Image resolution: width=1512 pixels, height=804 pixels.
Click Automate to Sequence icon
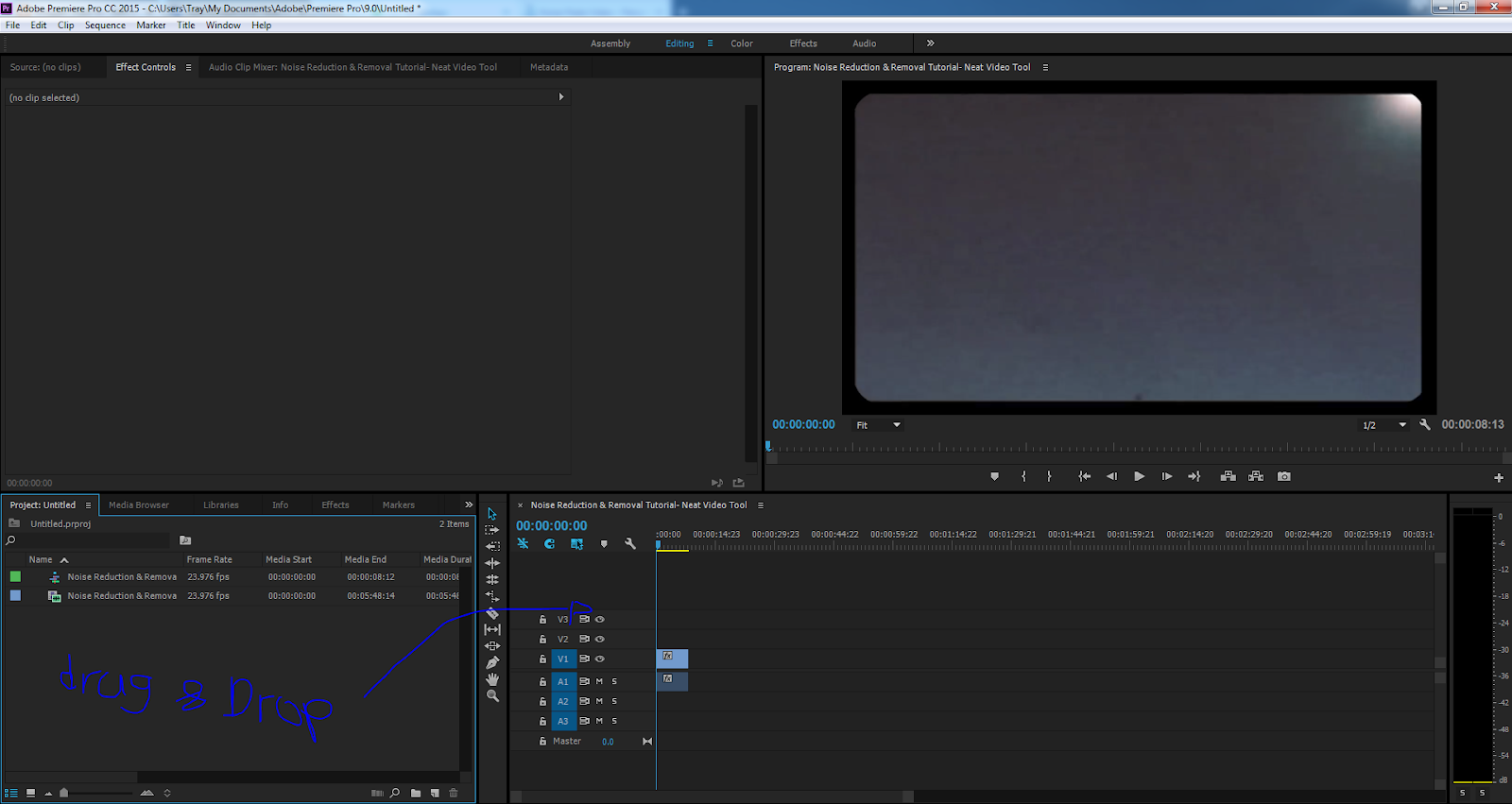[377, 793]
